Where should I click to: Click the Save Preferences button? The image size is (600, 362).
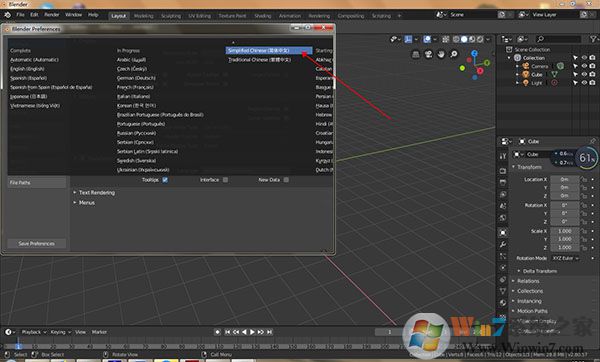pyautogui.click(x=36, y=244)
